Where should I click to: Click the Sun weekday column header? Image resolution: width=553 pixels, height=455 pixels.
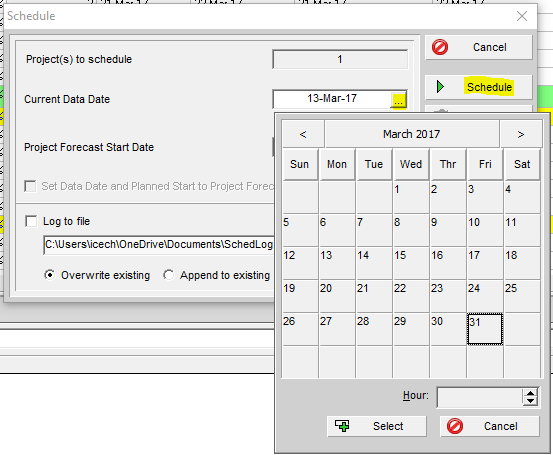pyautogui.click(x=300, y=164)
